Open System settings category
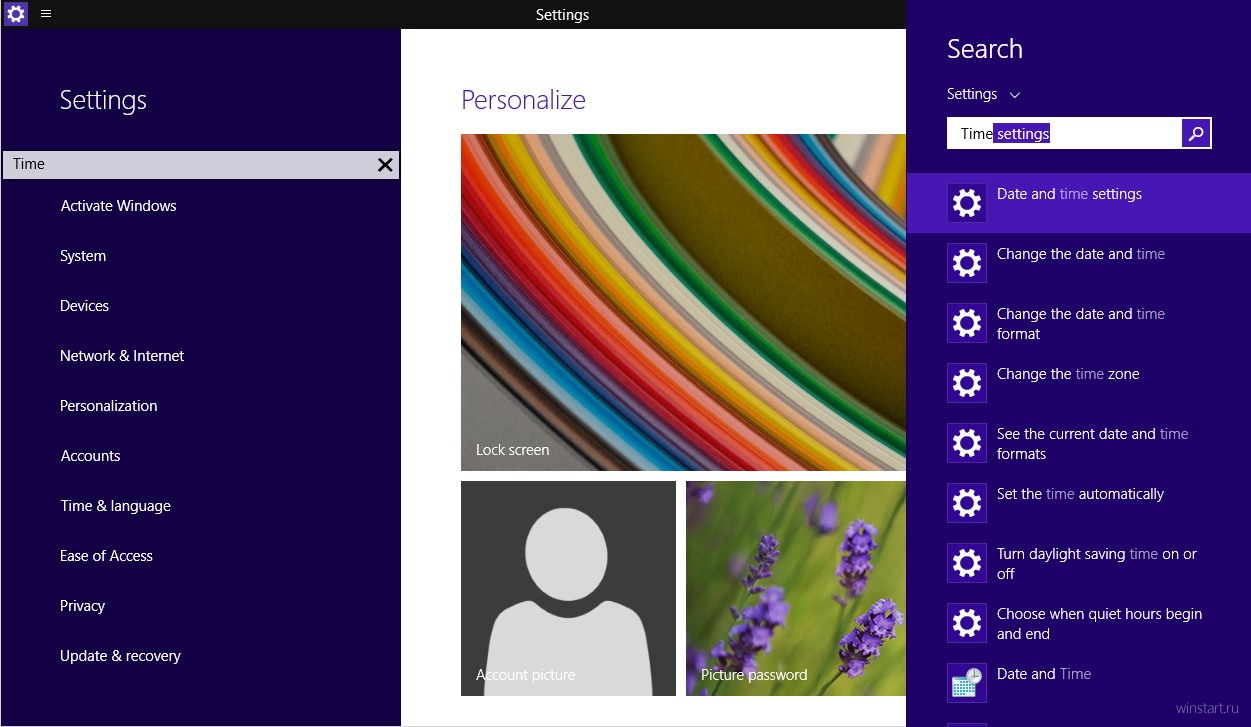The height and width of the screenshot is (727, 1251). pyautogui.click(x=83, y=256)
